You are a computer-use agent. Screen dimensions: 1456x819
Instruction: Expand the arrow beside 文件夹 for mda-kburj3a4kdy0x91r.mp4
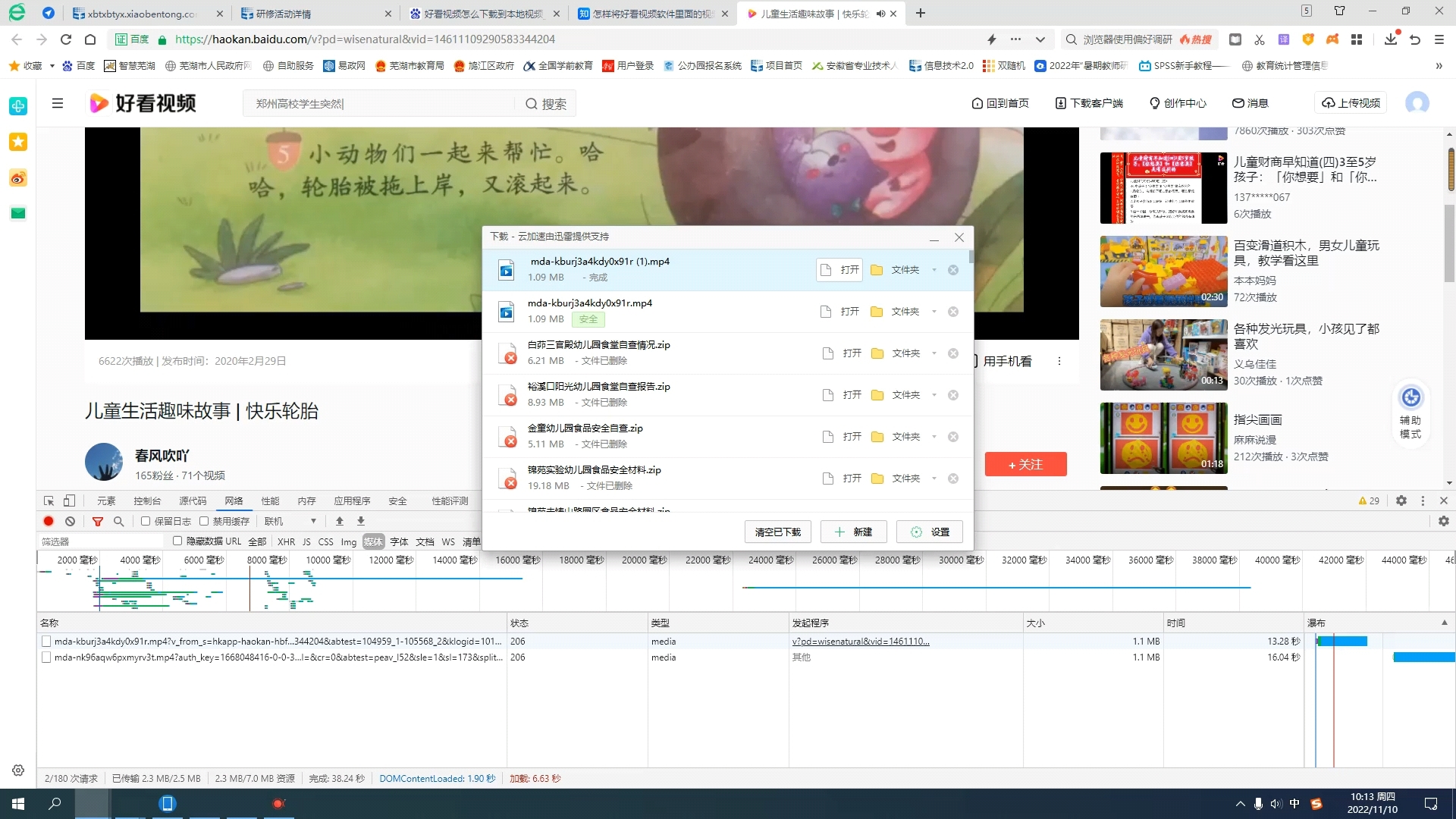click(934, 312)
